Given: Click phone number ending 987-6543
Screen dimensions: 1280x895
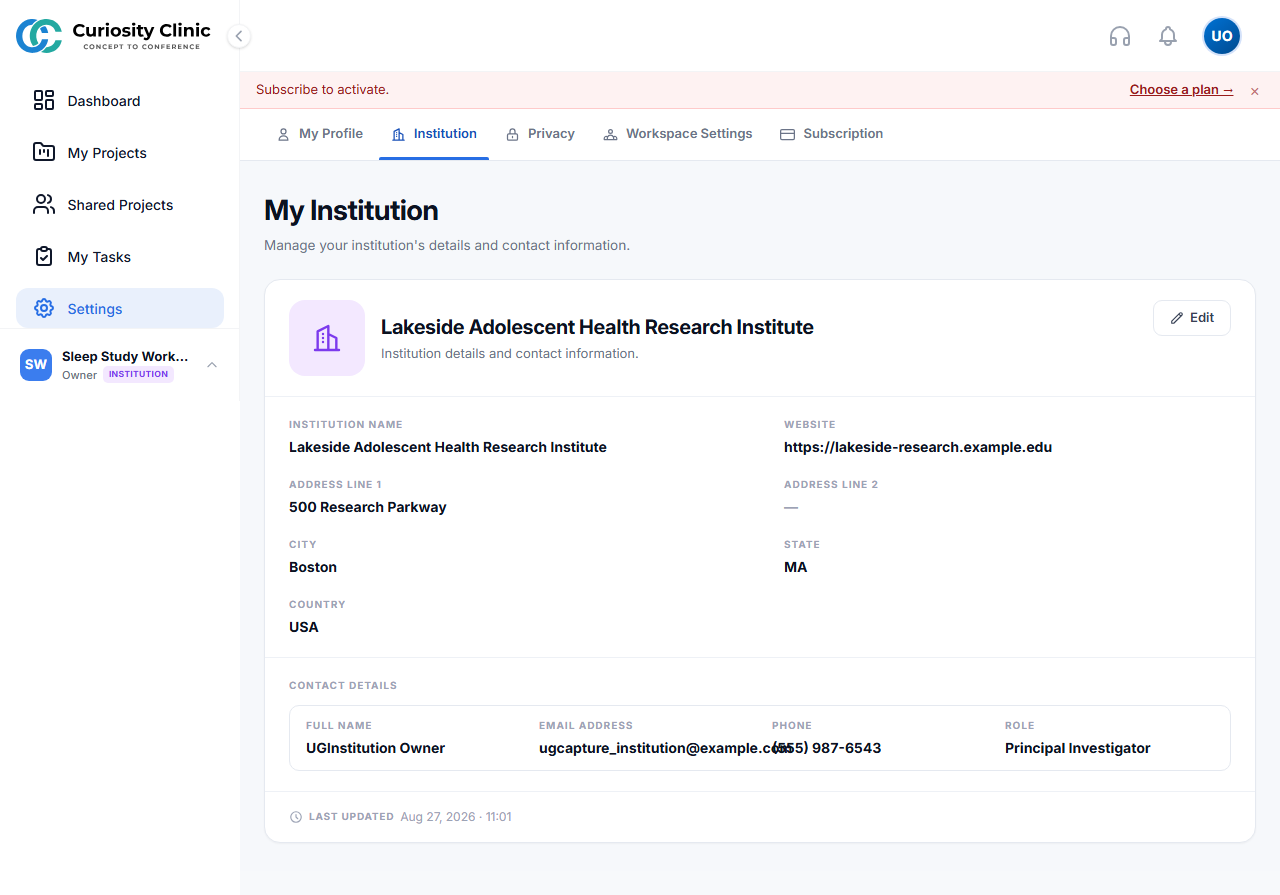Looking at the screenshot, I should pos(827,748).
